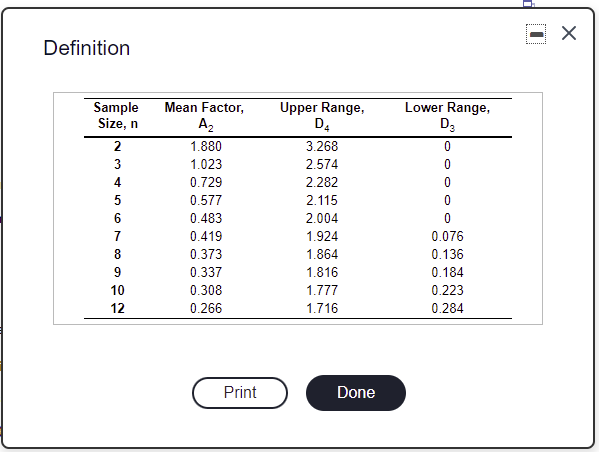Click the Done button
The image size is (599, 452).
[356, 393]
